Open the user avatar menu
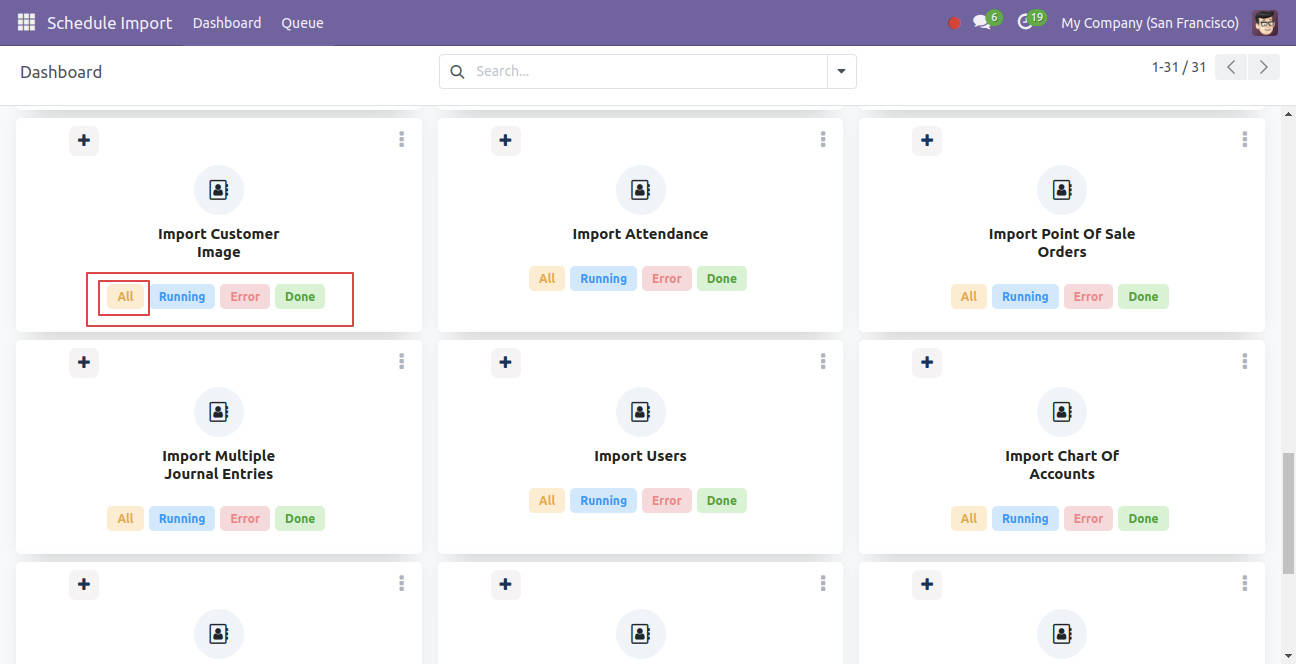 pos(1265,22)
